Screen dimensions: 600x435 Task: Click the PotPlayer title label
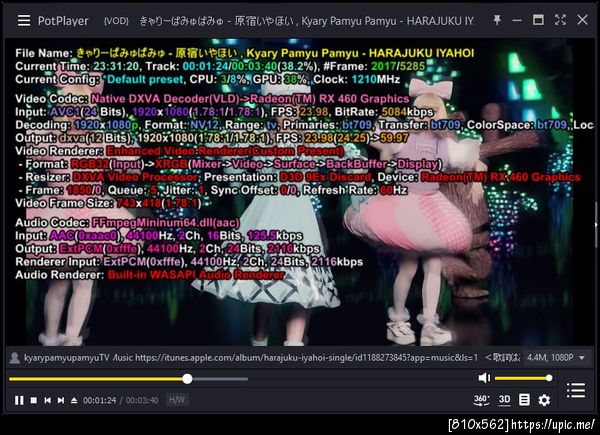pyautogui.click(x=63, y=21)
